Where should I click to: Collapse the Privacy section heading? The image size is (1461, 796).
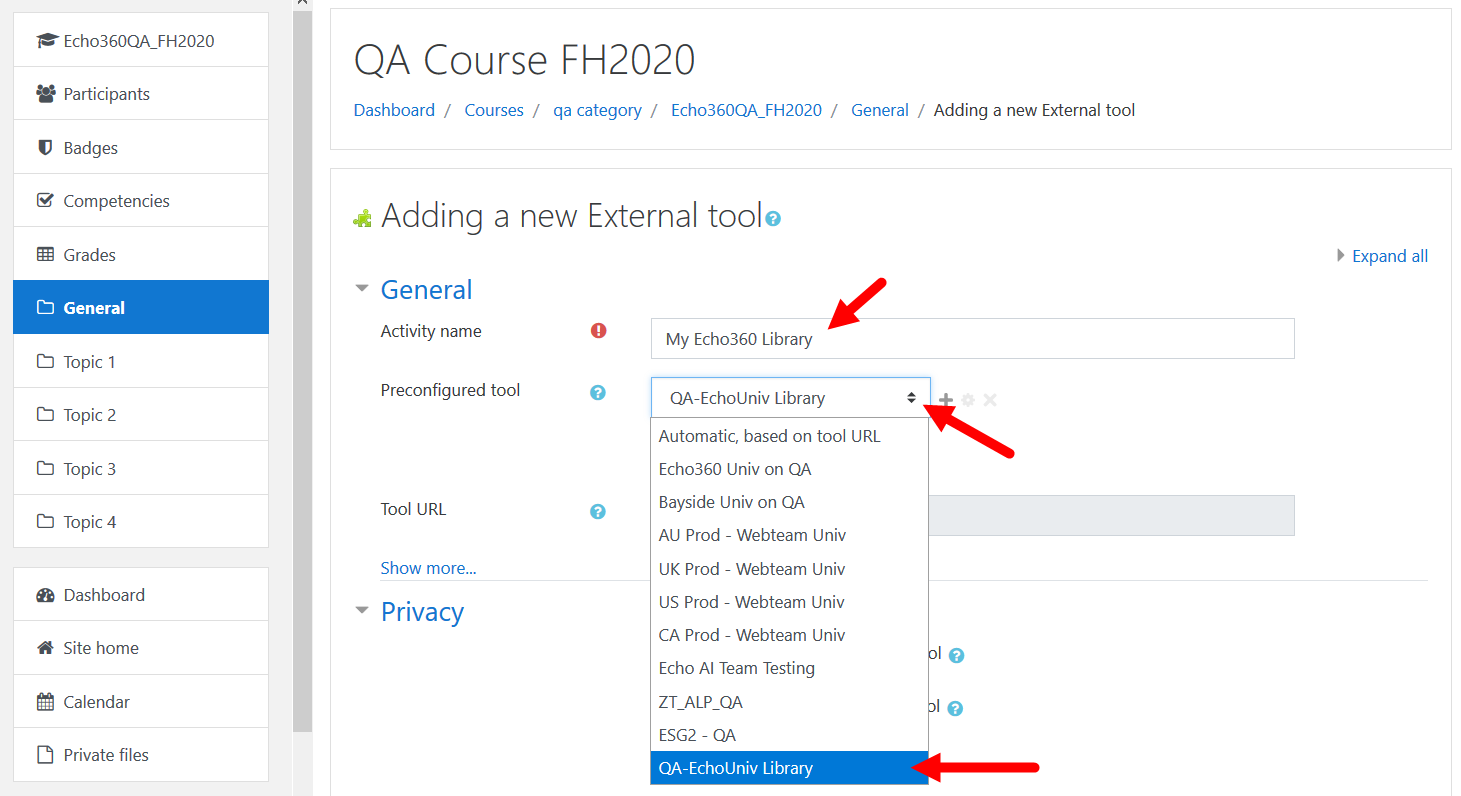point(422,612)
